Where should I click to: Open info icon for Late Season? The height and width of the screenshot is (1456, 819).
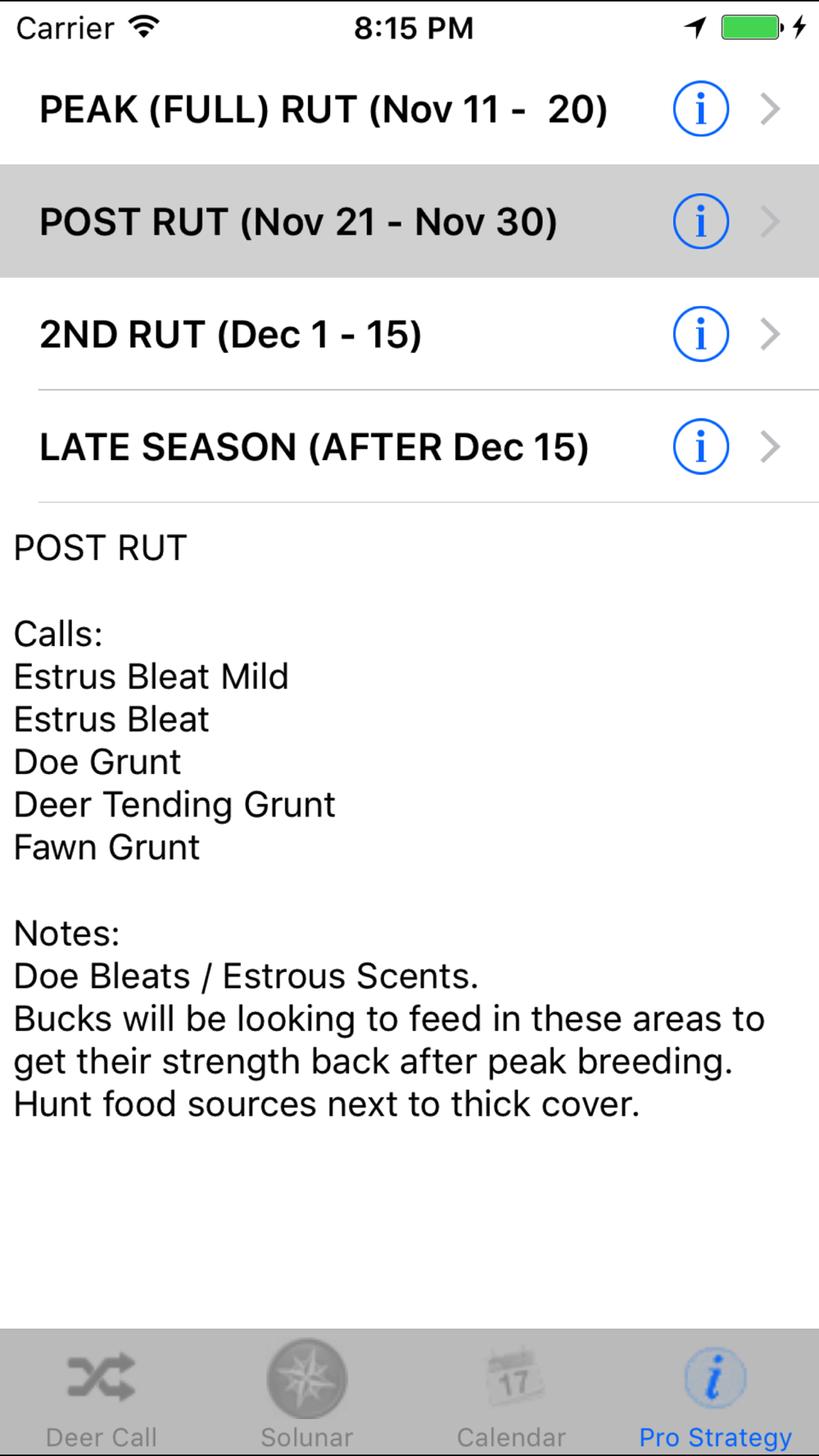701,446
